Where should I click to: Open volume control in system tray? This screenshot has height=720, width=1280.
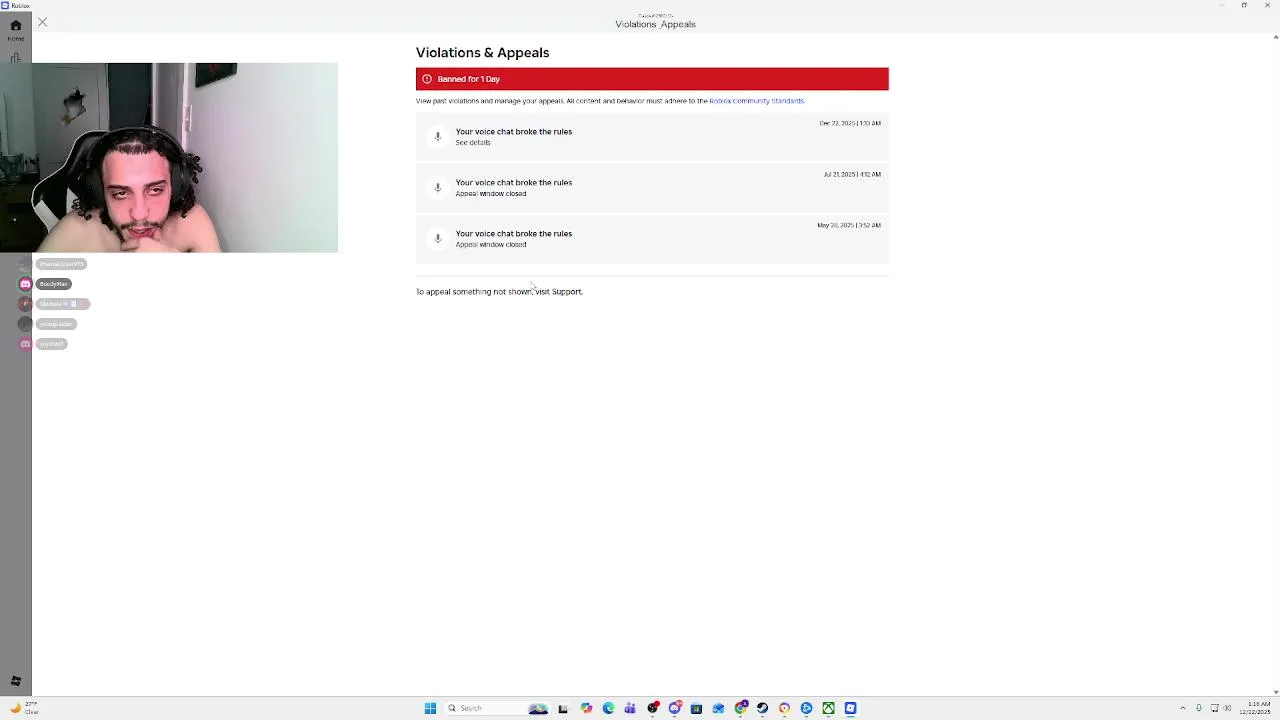click(x=1227, y=708)
